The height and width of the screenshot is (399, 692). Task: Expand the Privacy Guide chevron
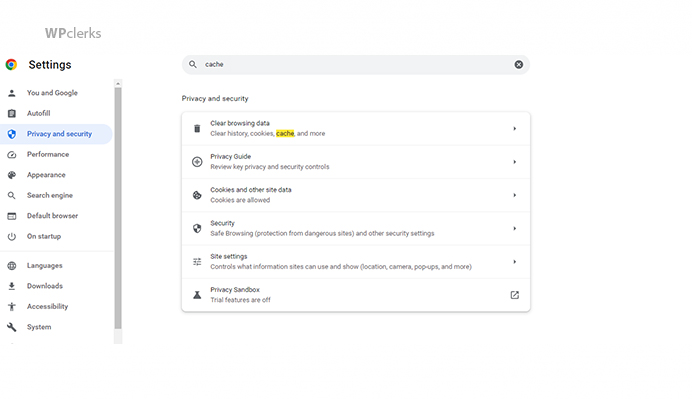(515, 162)
